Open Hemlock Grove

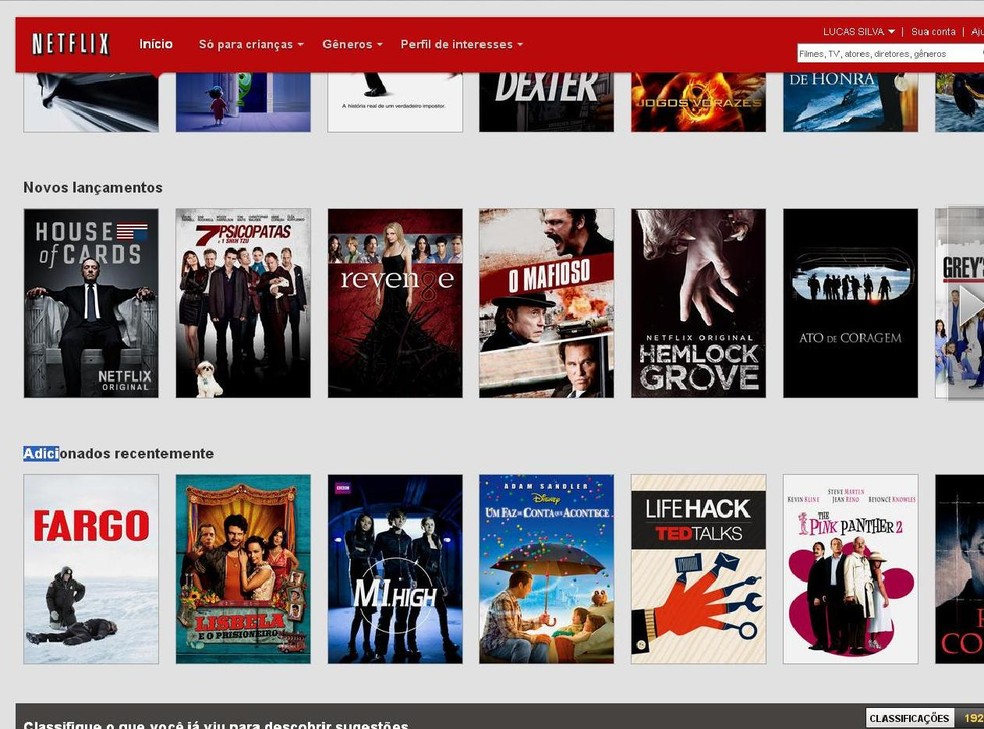pyautogui.click(x=697, y=303)
